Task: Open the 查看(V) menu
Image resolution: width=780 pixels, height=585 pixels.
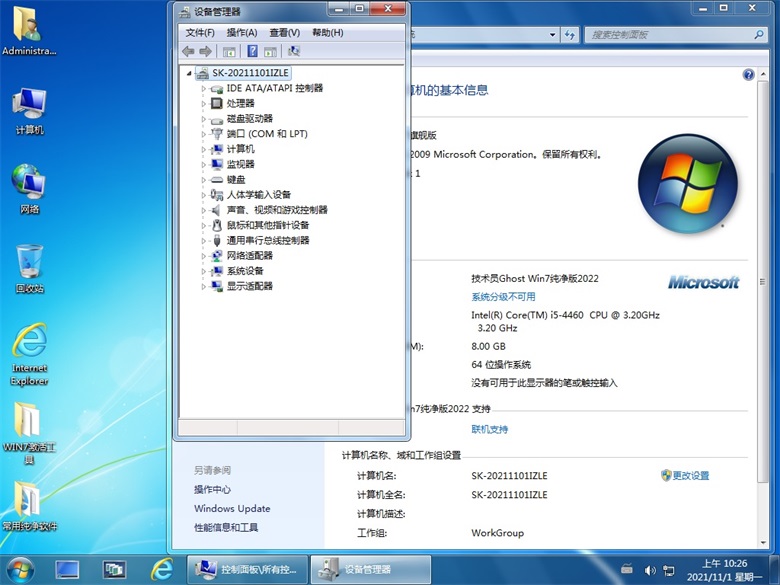Action: point(284,32)
